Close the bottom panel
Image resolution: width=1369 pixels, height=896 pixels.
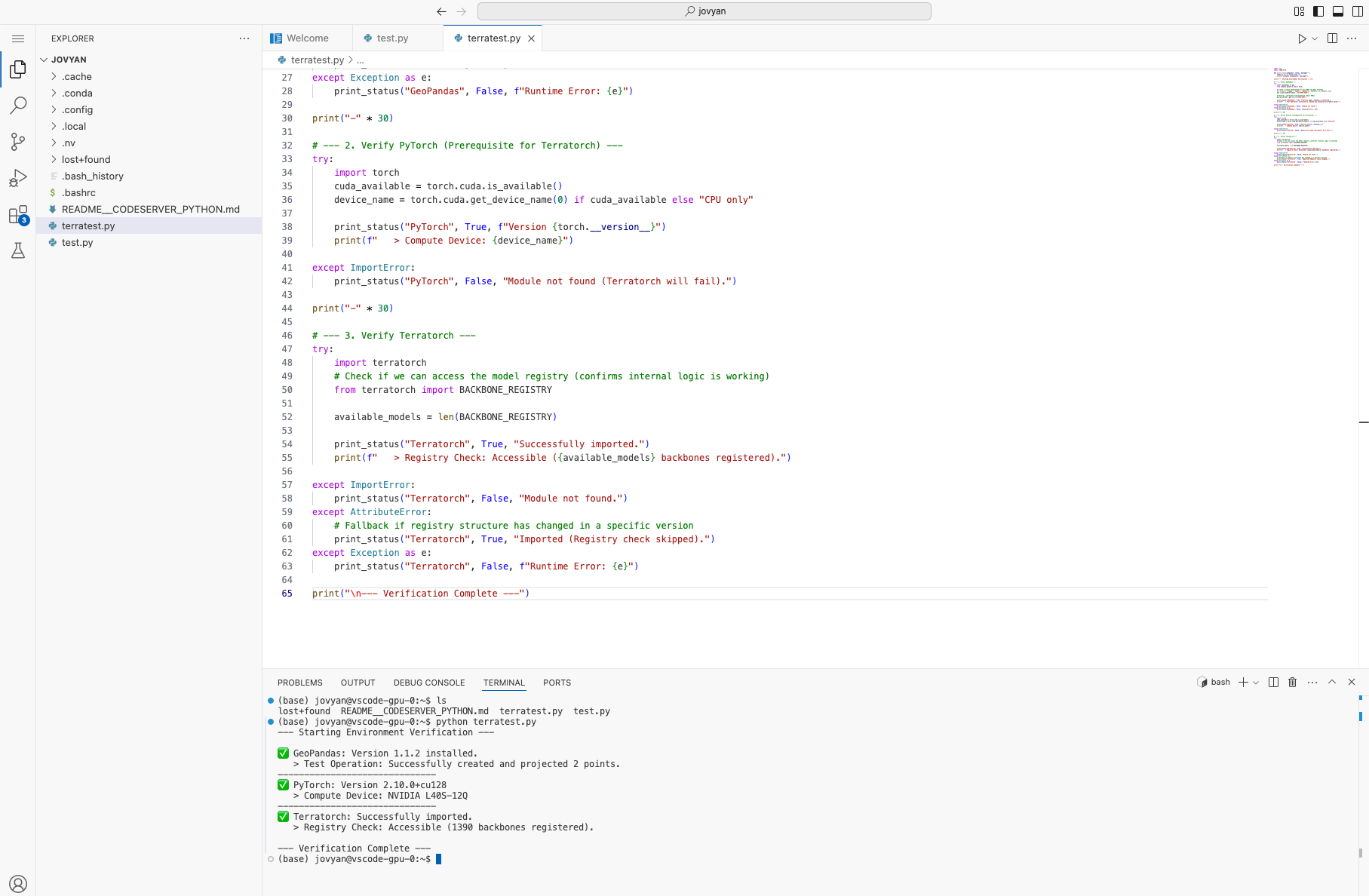[1352, 682]
